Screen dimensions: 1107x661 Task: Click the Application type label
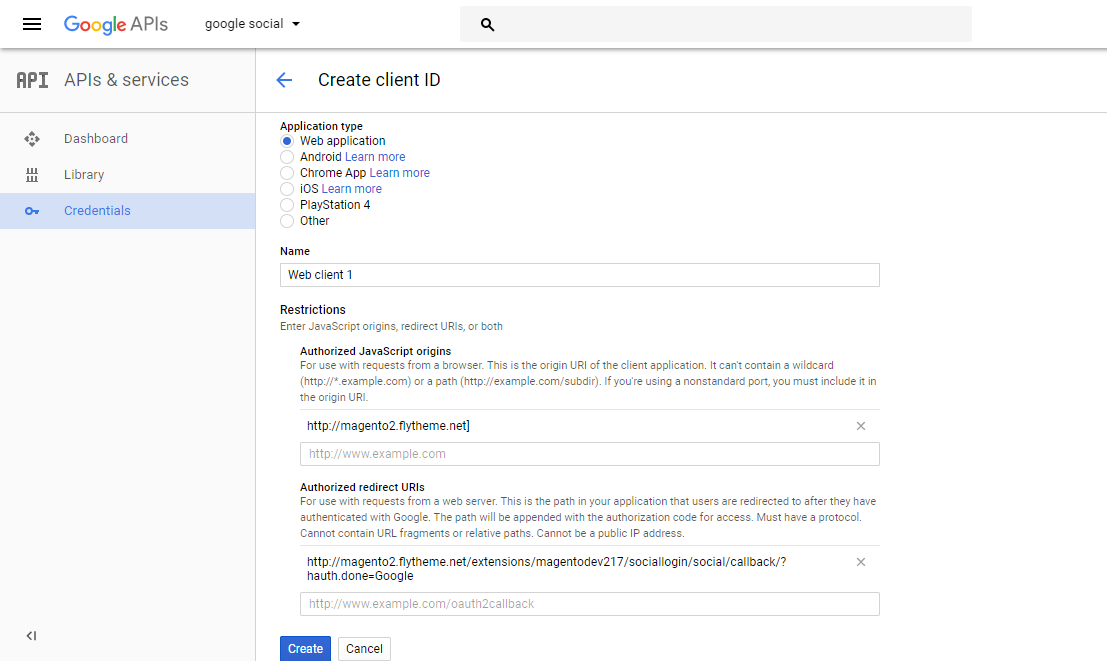tap(321, 126)
